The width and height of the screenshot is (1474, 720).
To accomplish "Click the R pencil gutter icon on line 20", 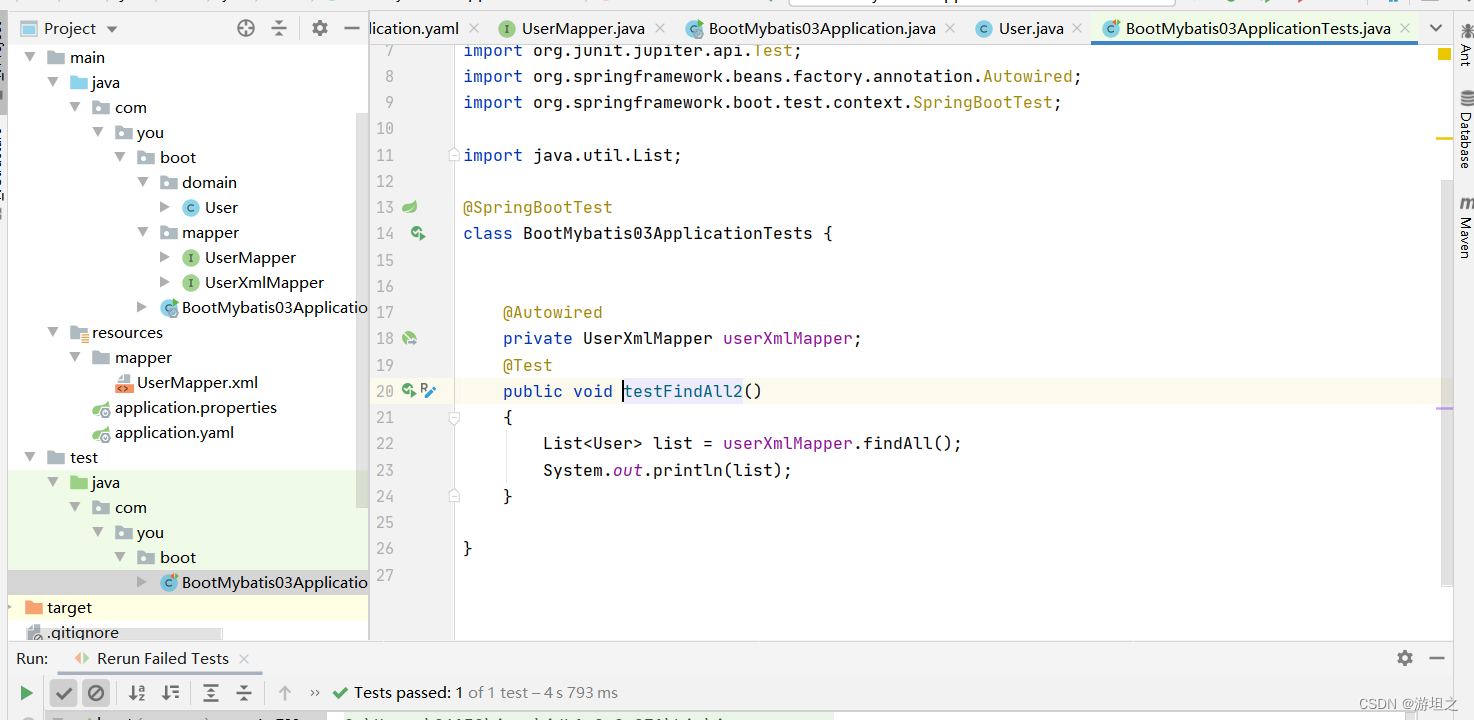I will (x=428, y=390).
